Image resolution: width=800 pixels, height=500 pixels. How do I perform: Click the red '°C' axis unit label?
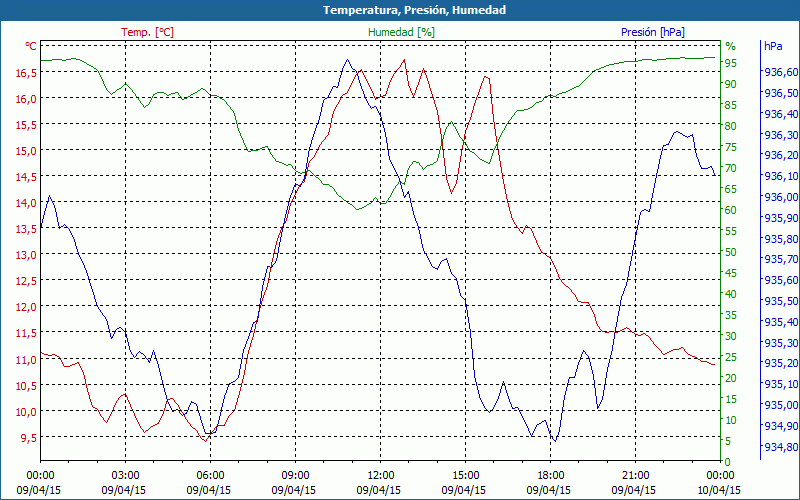(31, 46)
